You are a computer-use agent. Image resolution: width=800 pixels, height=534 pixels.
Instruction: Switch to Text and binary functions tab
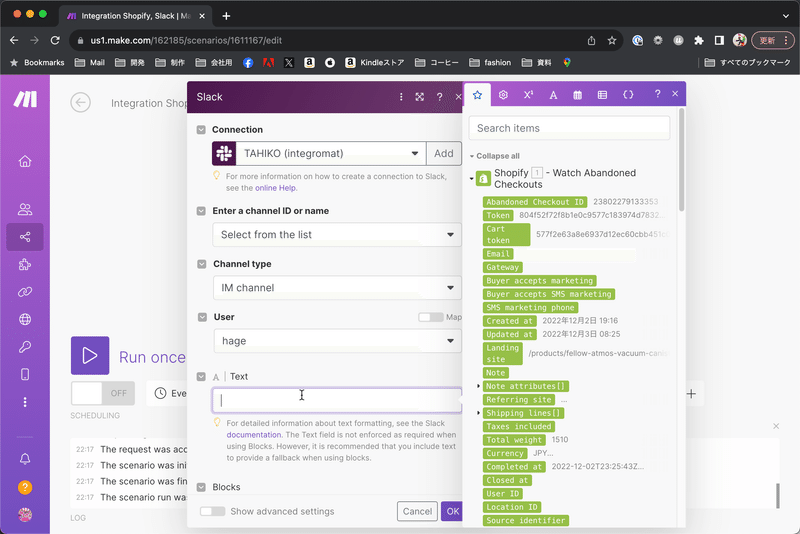point(553,95)
